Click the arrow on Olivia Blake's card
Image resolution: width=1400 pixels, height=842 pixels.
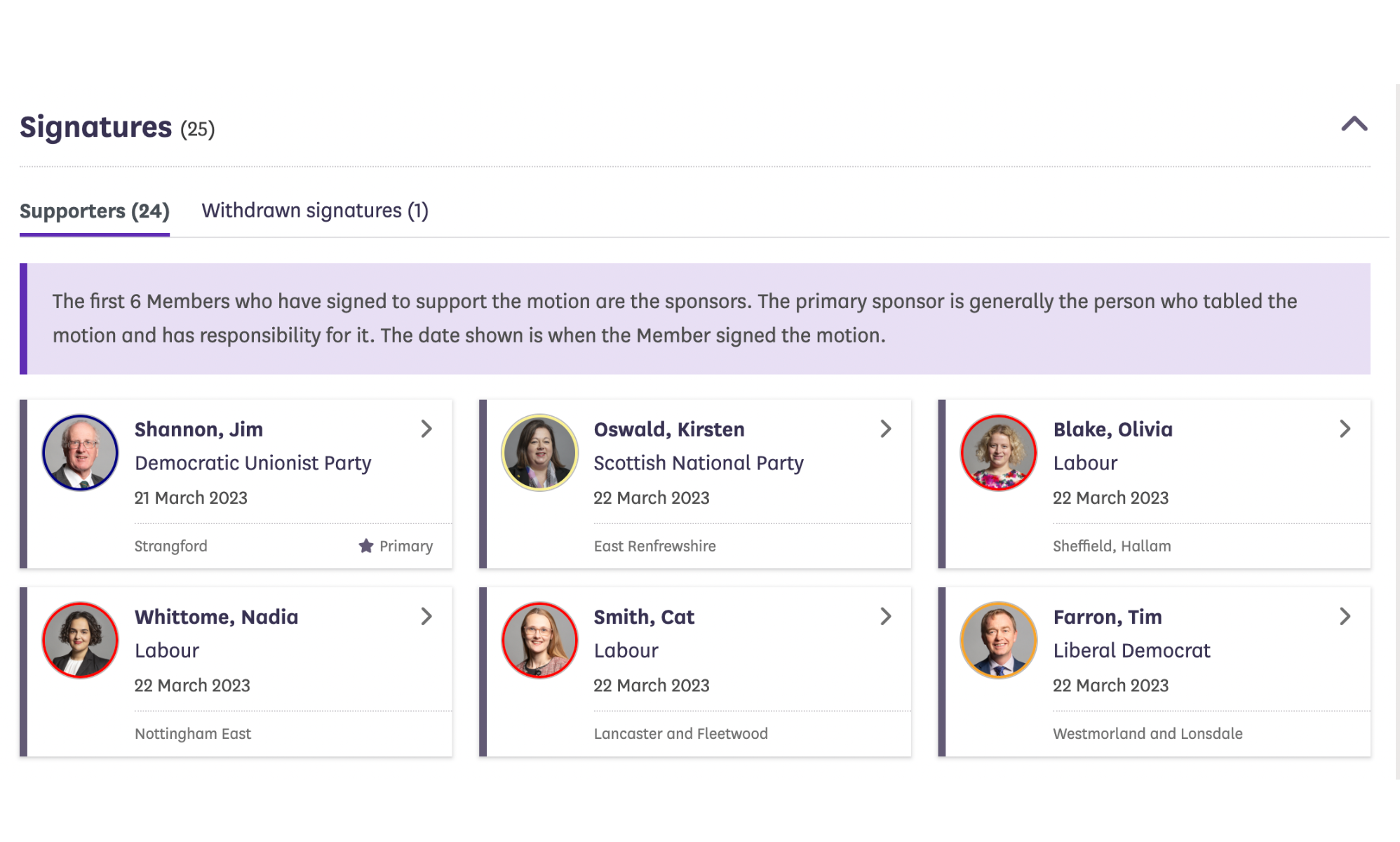[1345, 429]
